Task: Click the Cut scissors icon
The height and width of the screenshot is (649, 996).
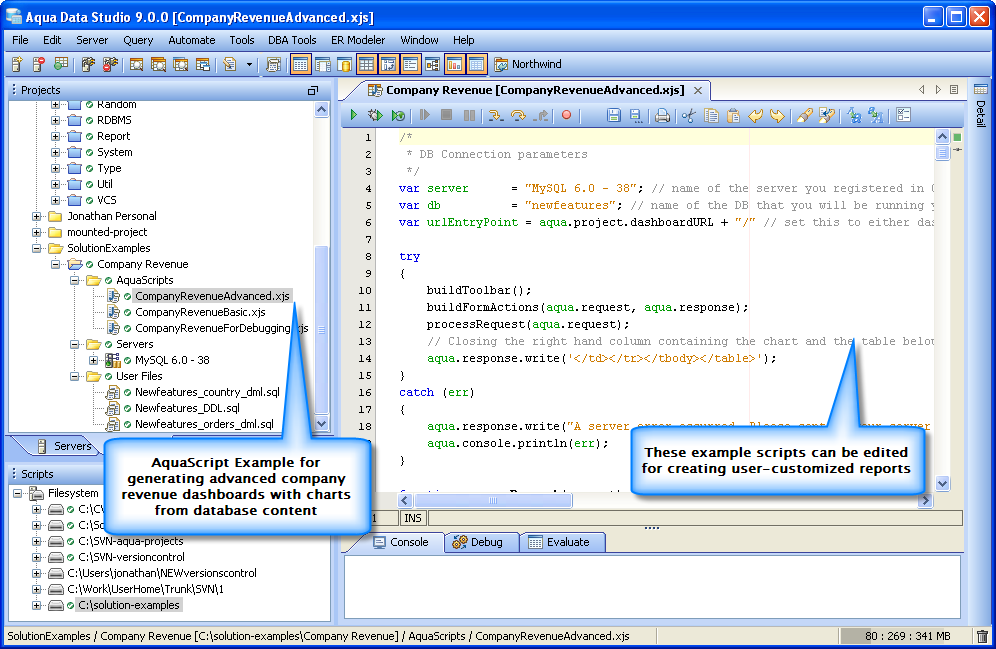Action: coord(688,116)
